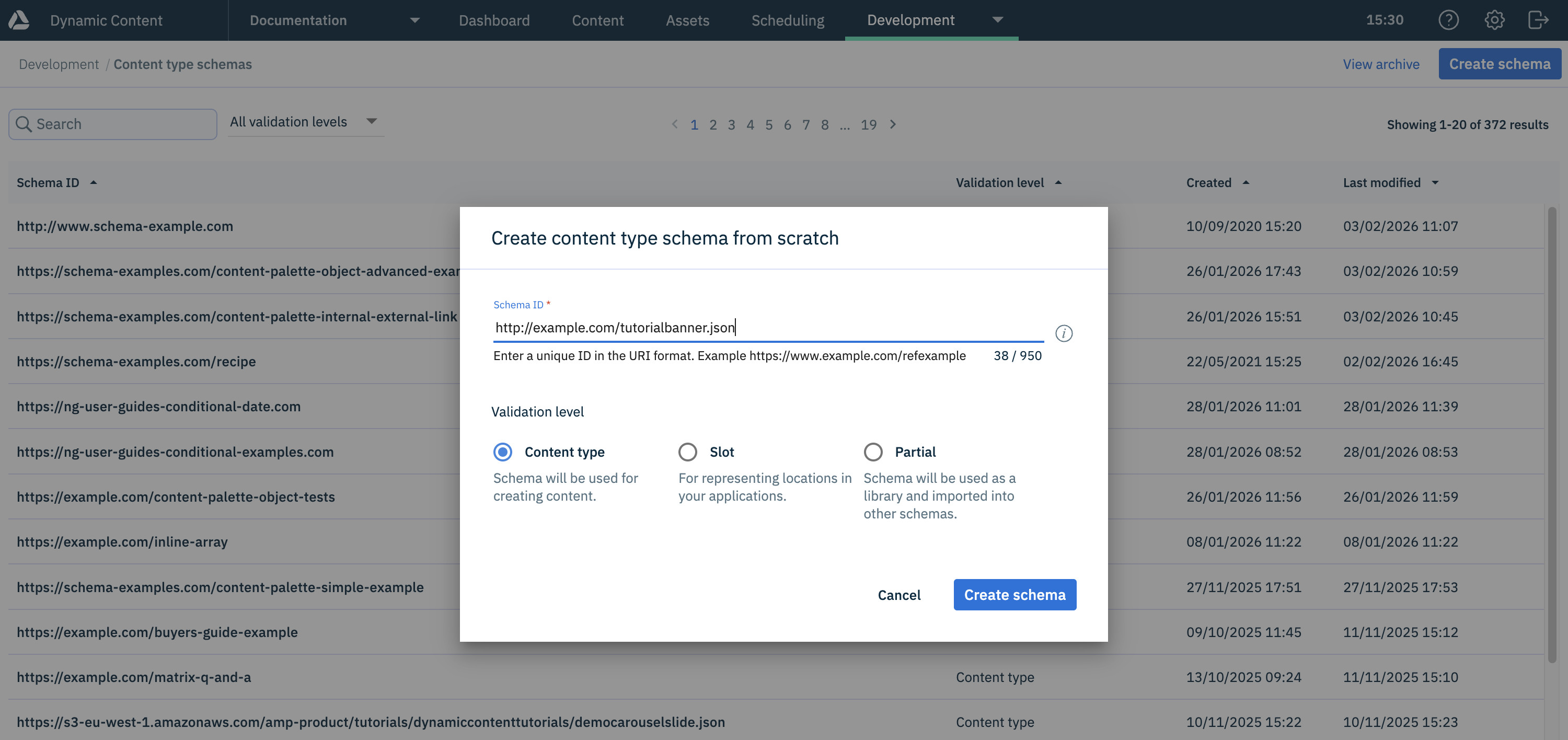Open All validation levels dropdown
Image resolution: width=1568 pixels, height=740 pixels.
pos(306,122)
